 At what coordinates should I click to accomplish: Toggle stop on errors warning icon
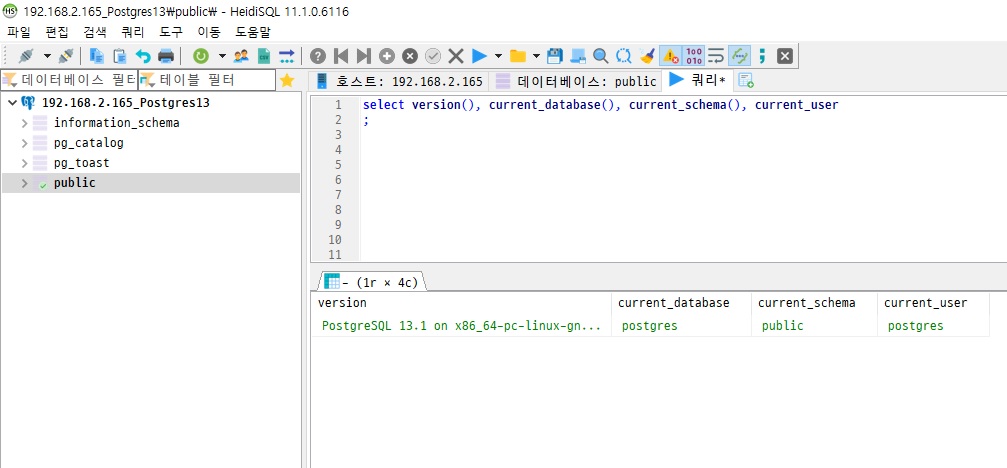670,56
